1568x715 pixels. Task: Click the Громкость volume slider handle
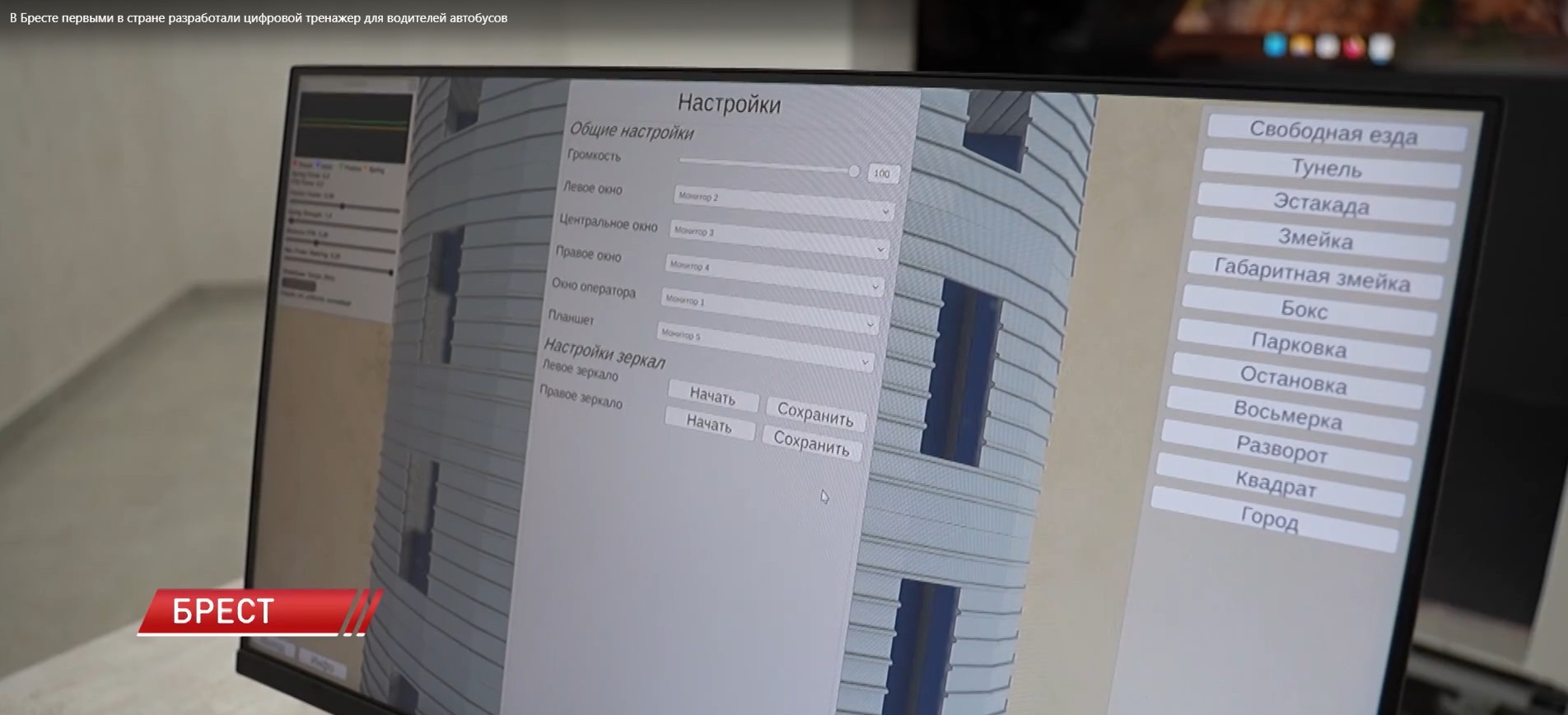click(x=854, y=171)
